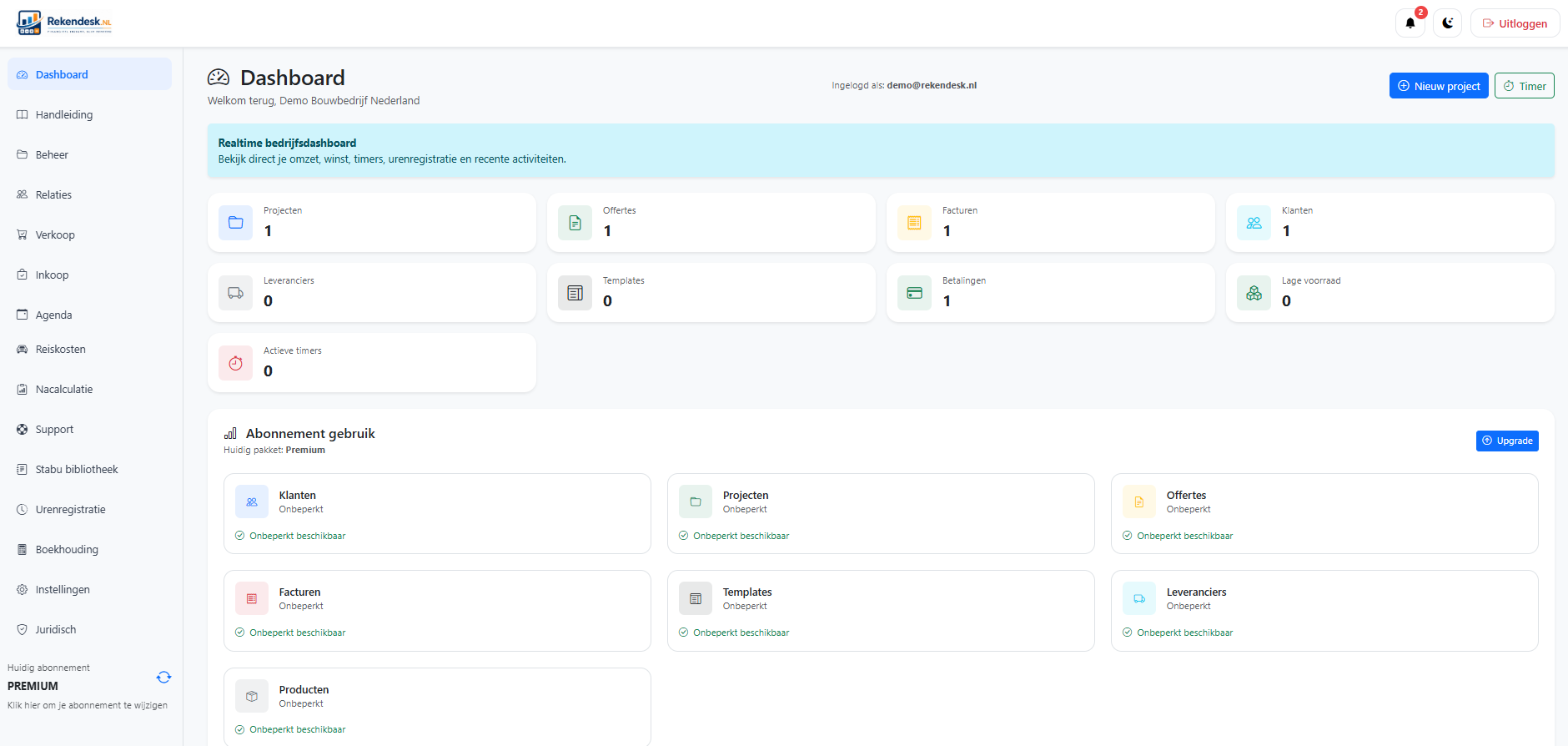Click the Leveranciers usage card title
Image resolution: width=1568 pixels, height=746 pixels.
tap(1196, 592)
